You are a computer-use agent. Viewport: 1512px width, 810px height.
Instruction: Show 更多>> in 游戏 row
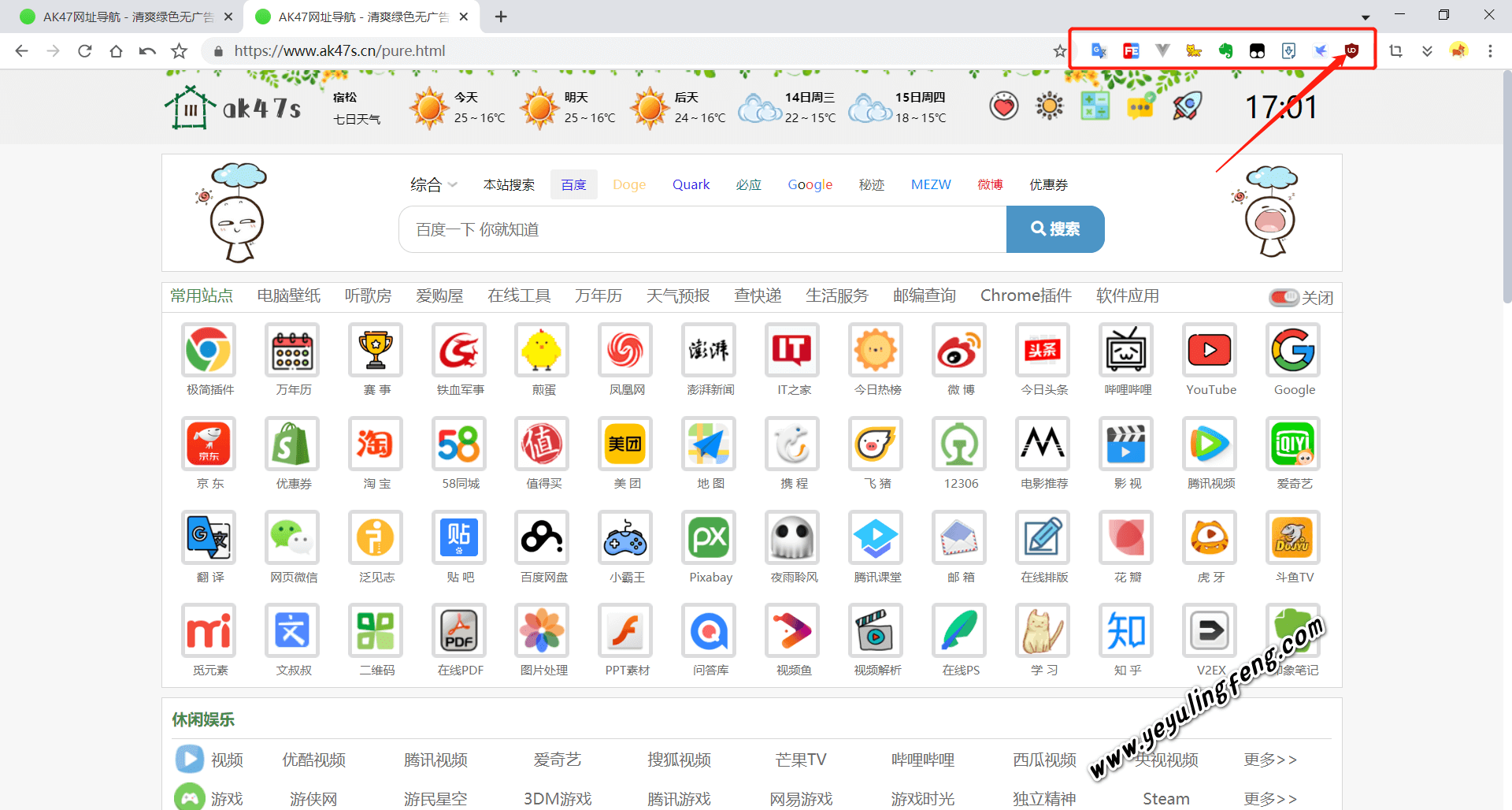1270,799
